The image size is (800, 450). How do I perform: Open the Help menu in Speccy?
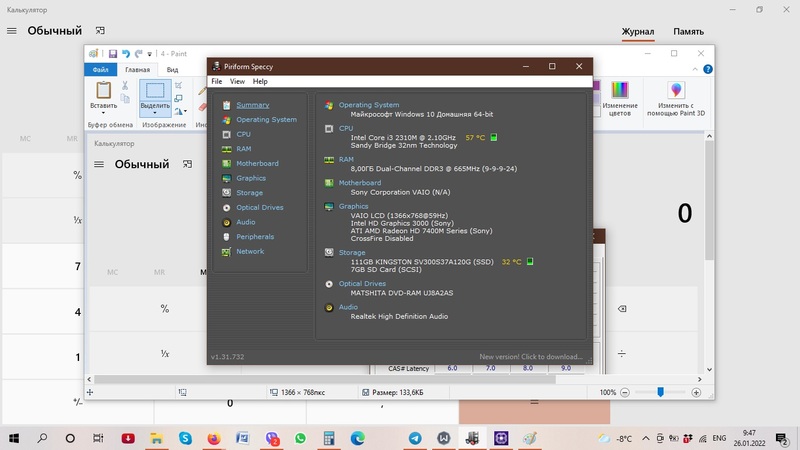260,82
